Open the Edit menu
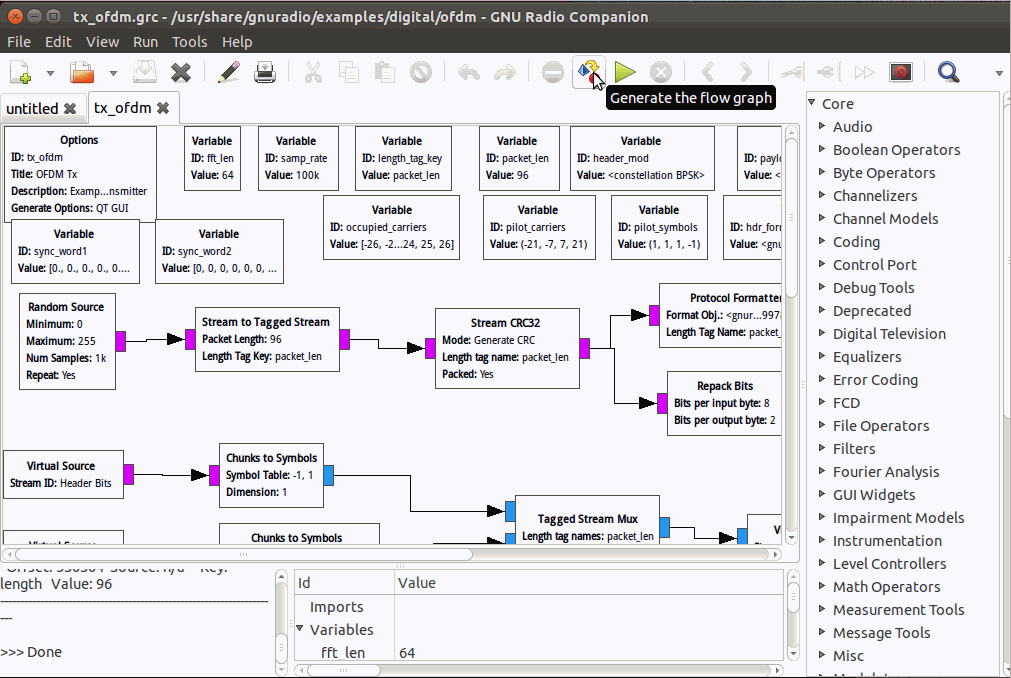Screen dimensions: 1011x678 pyautogui.click(x=58, y=42)
